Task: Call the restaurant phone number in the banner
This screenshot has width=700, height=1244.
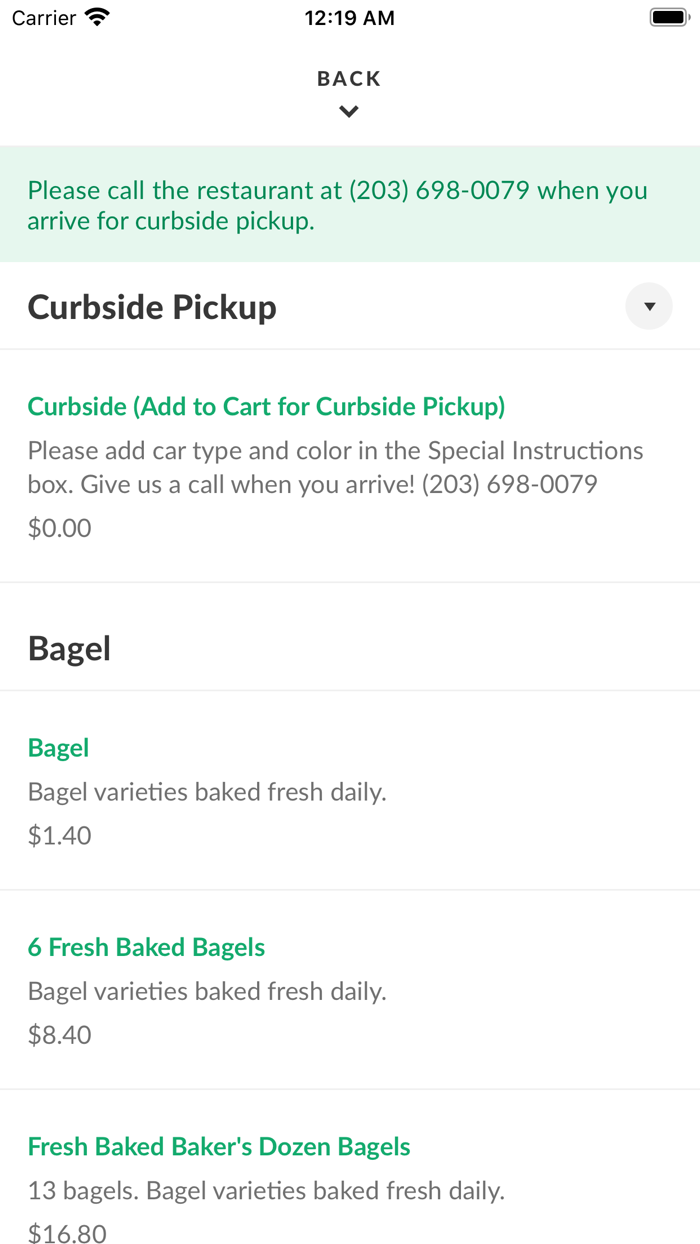Action: tap(438, 190)
